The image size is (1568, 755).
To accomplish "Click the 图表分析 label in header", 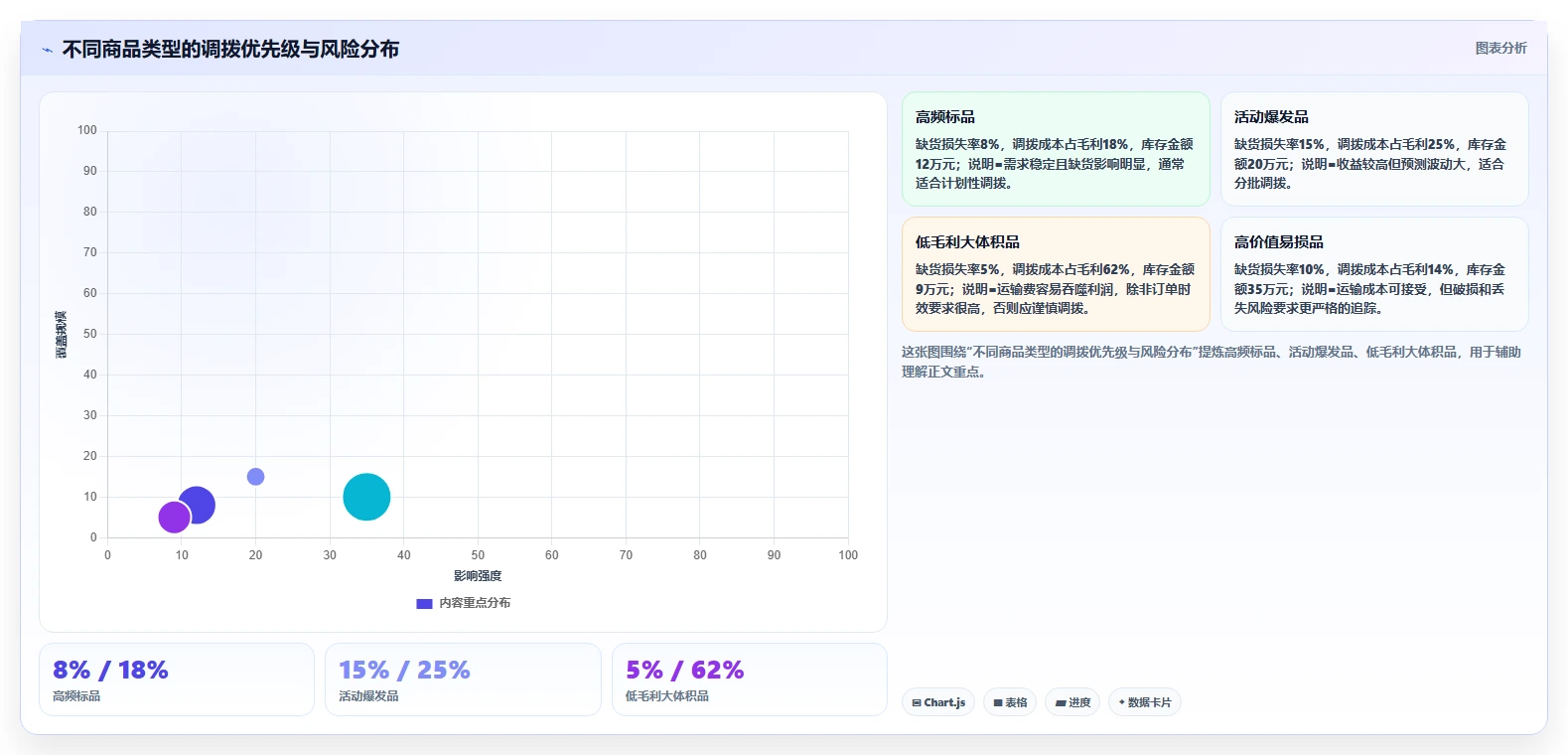I will click(1500, 48).
